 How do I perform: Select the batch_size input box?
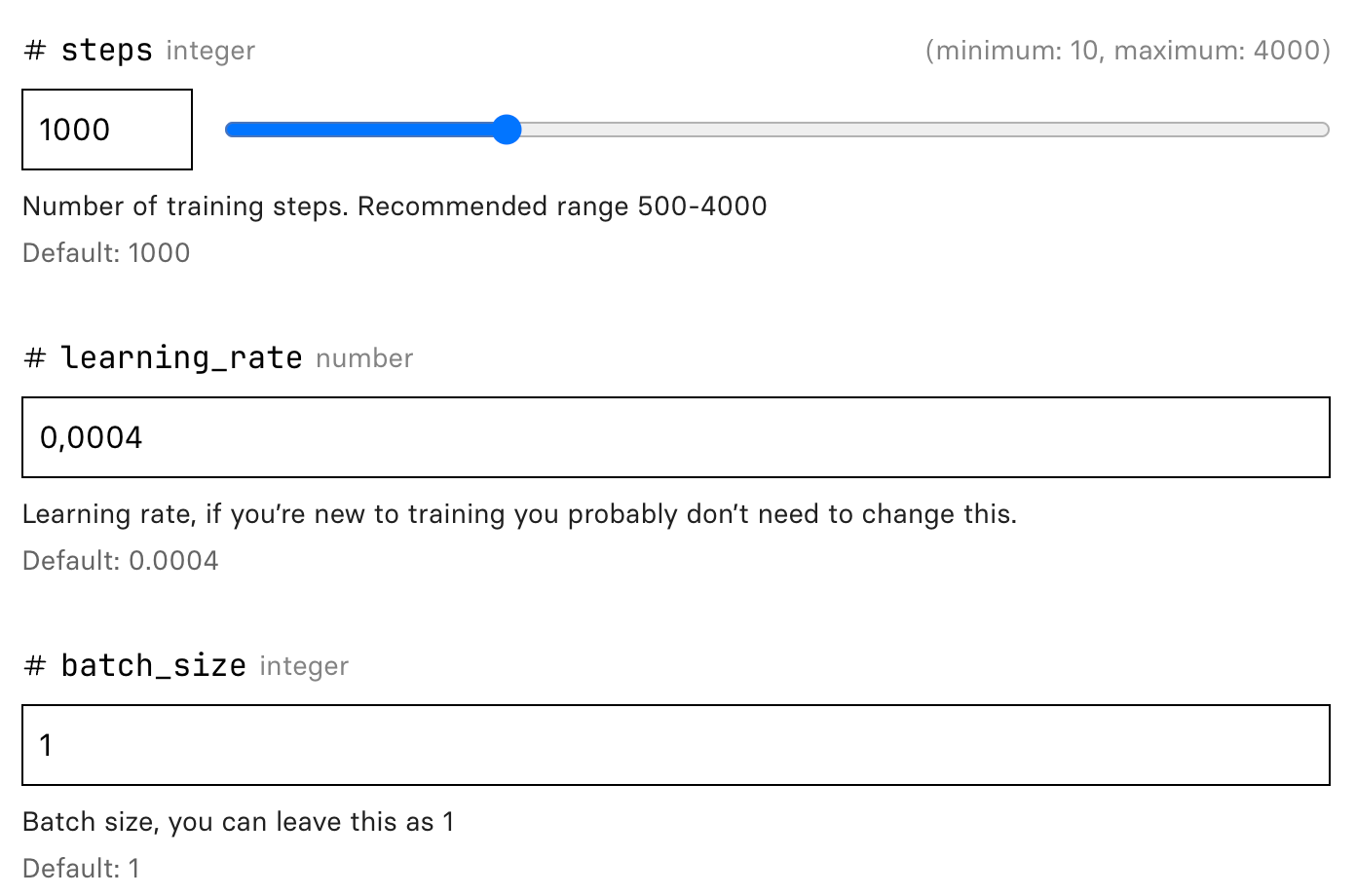(x=676, y=745)
